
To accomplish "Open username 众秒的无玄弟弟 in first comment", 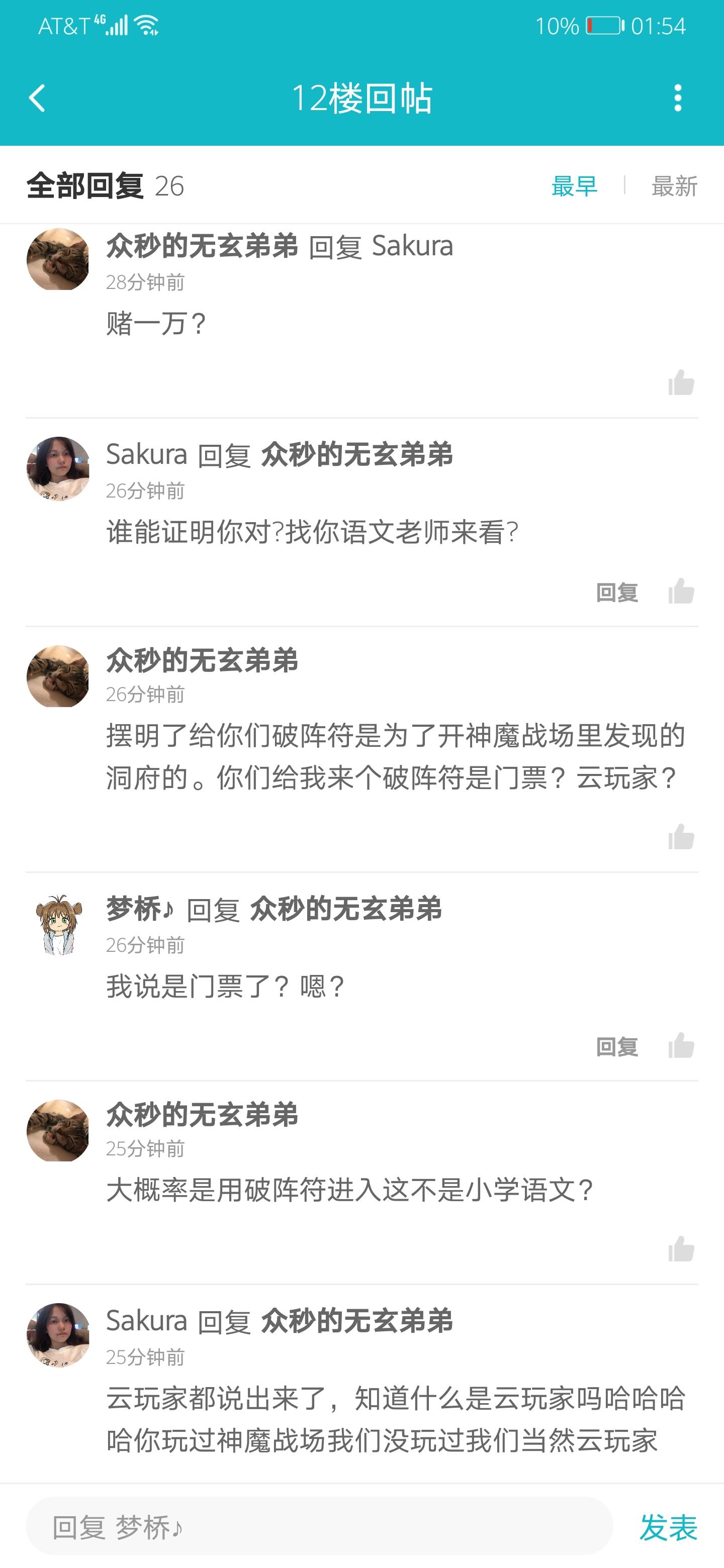I will coord(202,246).
